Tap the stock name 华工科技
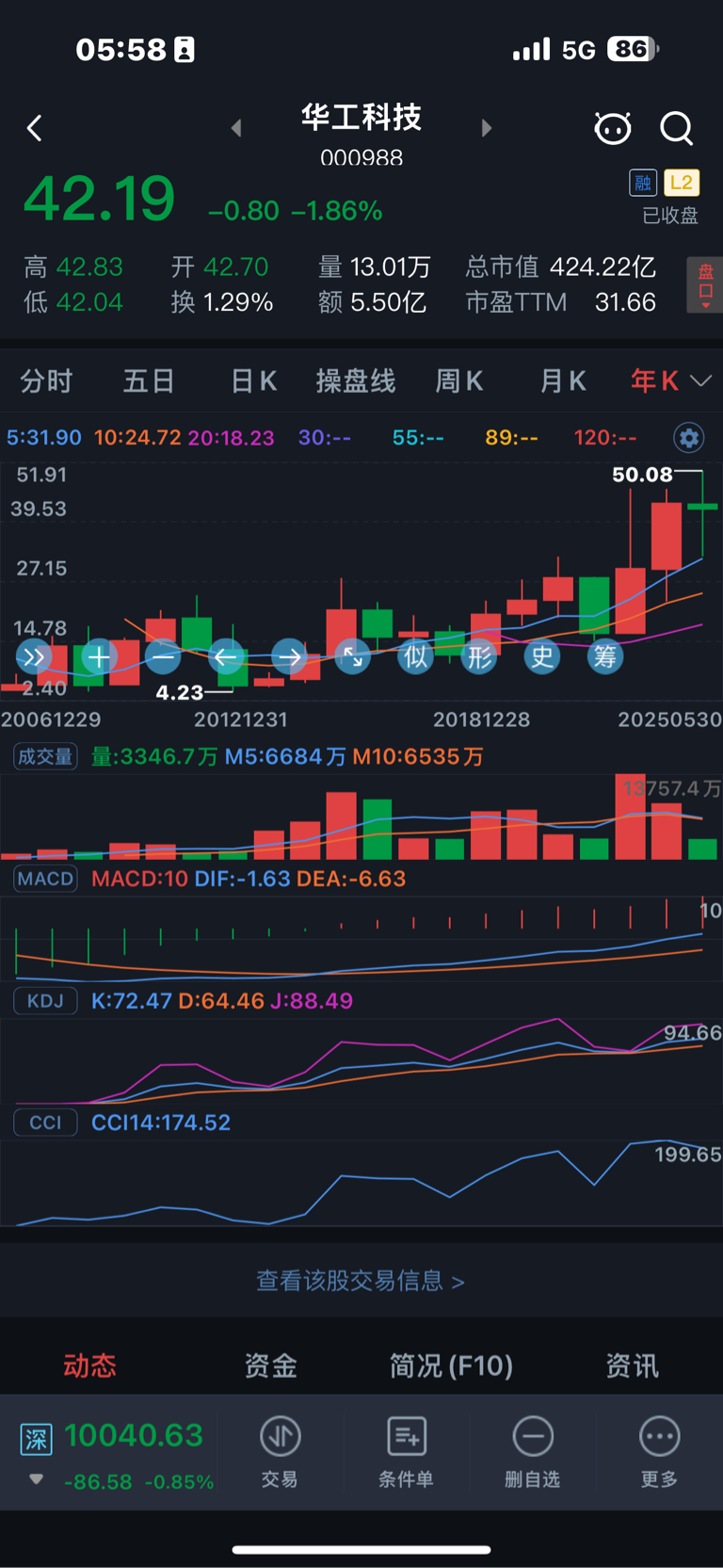The width and height of the screenshot is (723, 1568). pyautogui.click(x=361, y=118)
